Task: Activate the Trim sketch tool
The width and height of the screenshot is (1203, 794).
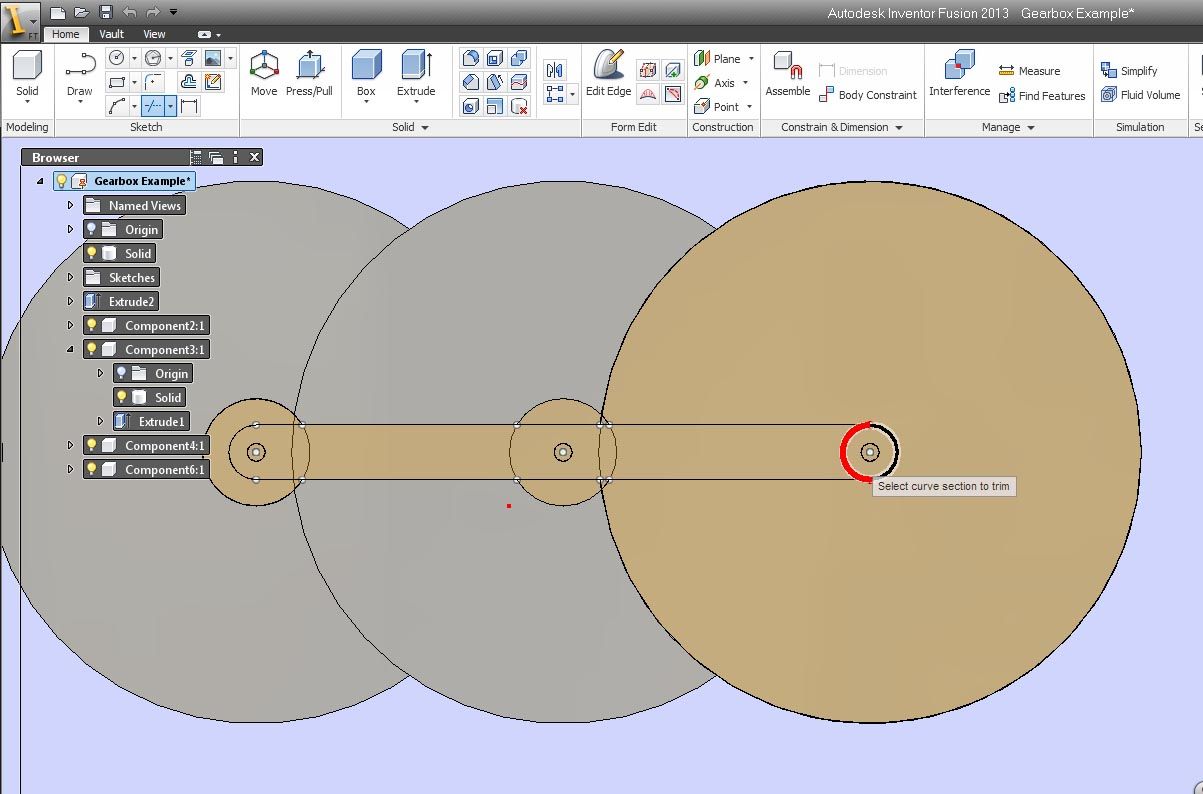Action: 153,105
